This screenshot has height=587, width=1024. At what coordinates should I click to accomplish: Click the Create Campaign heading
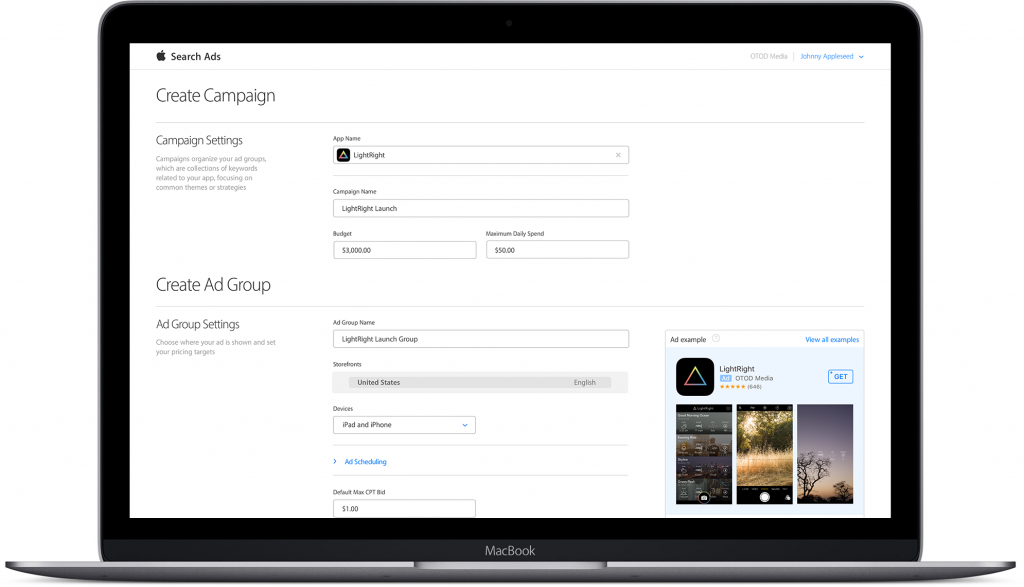click(x=216, y=96)
